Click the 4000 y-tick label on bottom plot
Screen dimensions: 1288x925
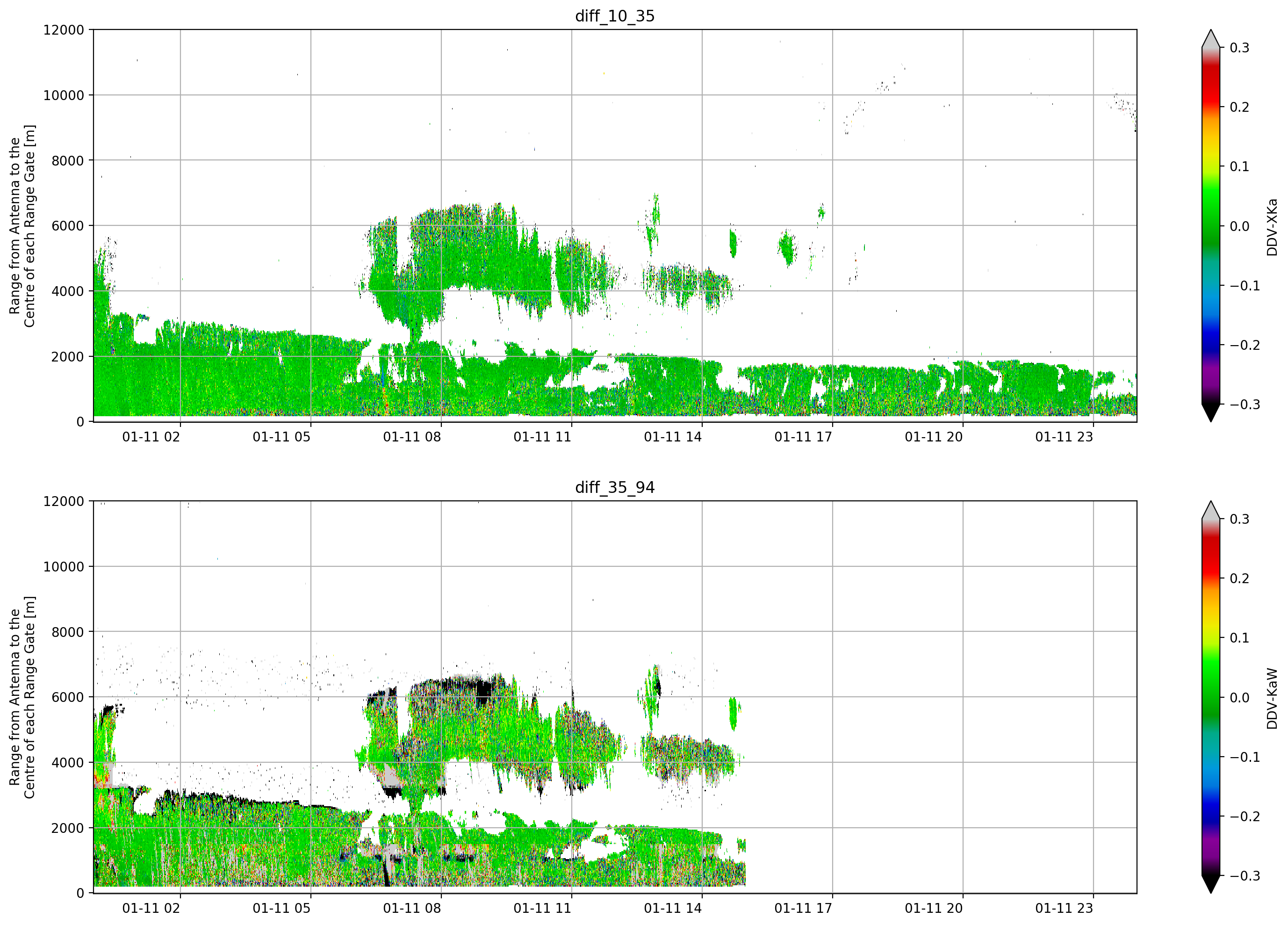68,763
